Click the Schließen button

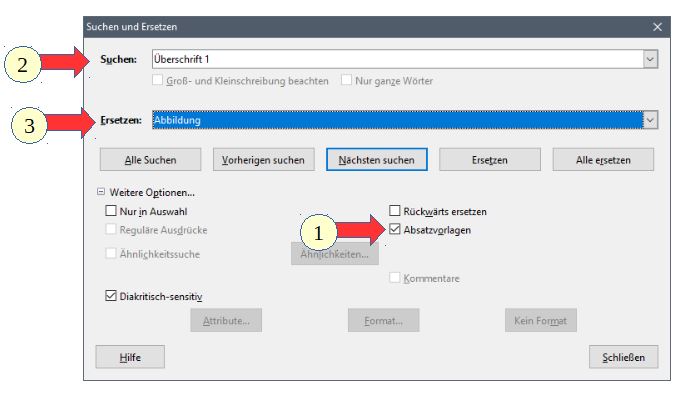coord(624,357)
